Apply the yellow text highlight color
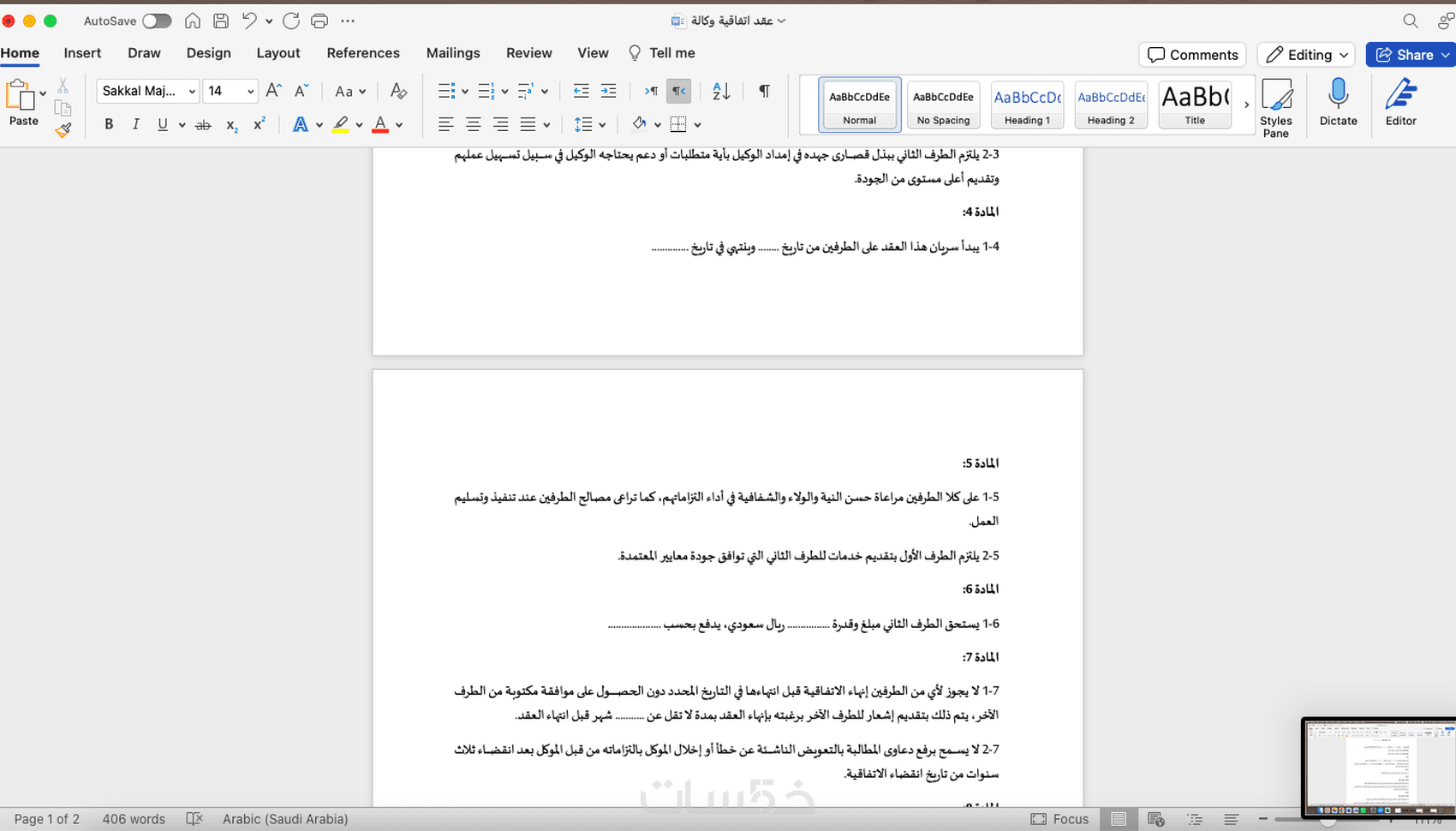The width and height of the screenshot is (1456, 831). pos(341,125)
